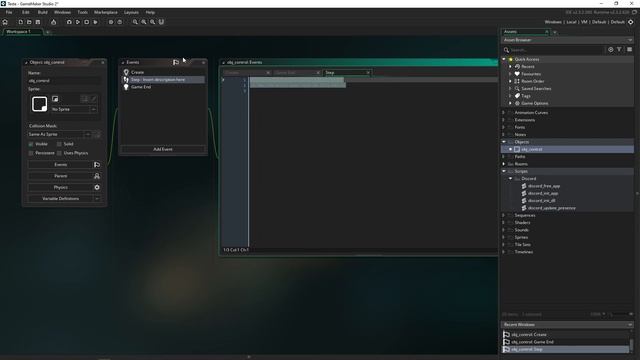Viewport: 640px width, 360px height.
Task: Expand the Rooms folder
Action: point(504,164)
